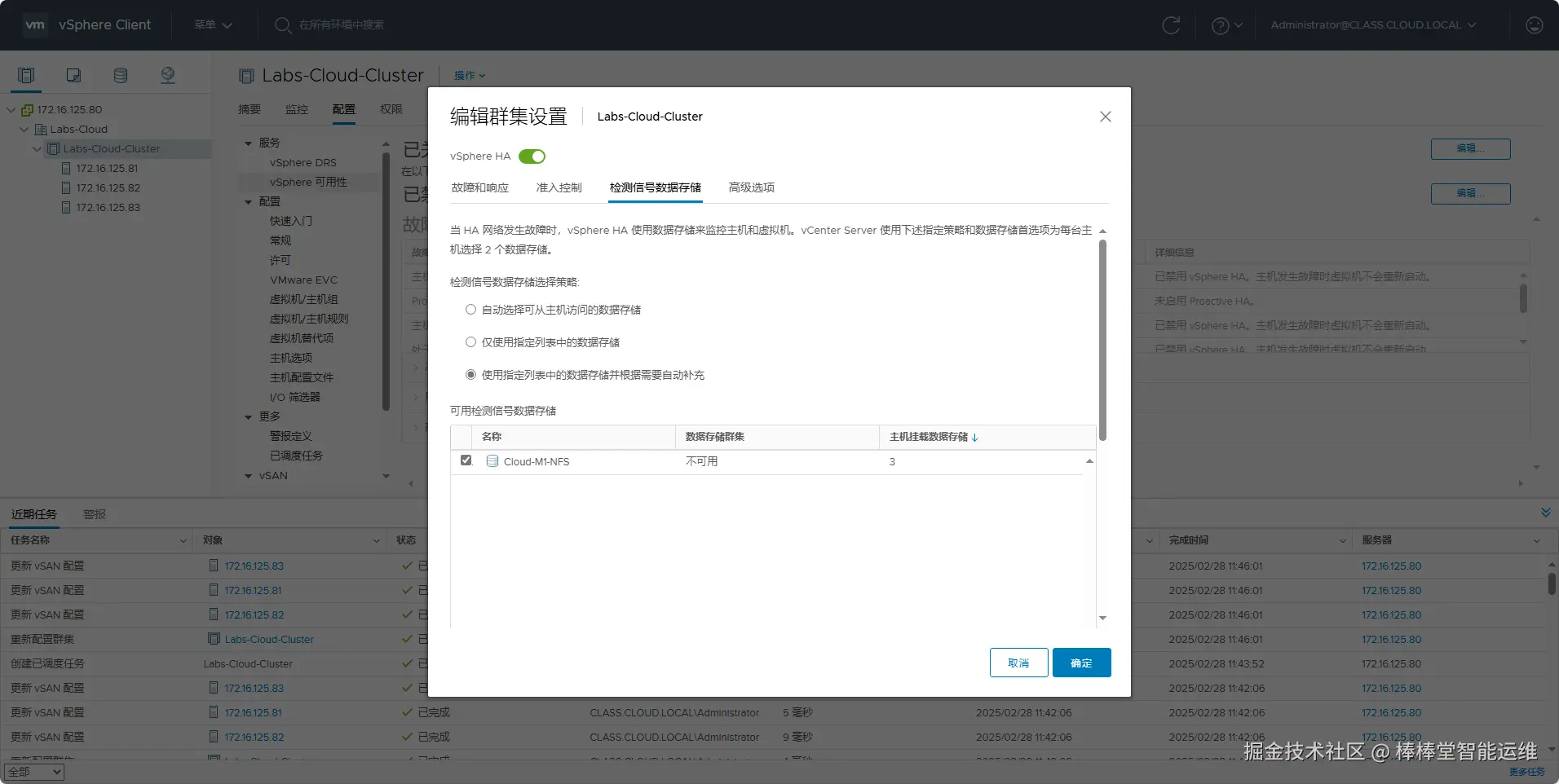Image resolution: width=1559 pixels, height=784 pixels.
Task: Click the sort arrow on 主机挂载数据存储 column
Action: (x=975, y=438)
